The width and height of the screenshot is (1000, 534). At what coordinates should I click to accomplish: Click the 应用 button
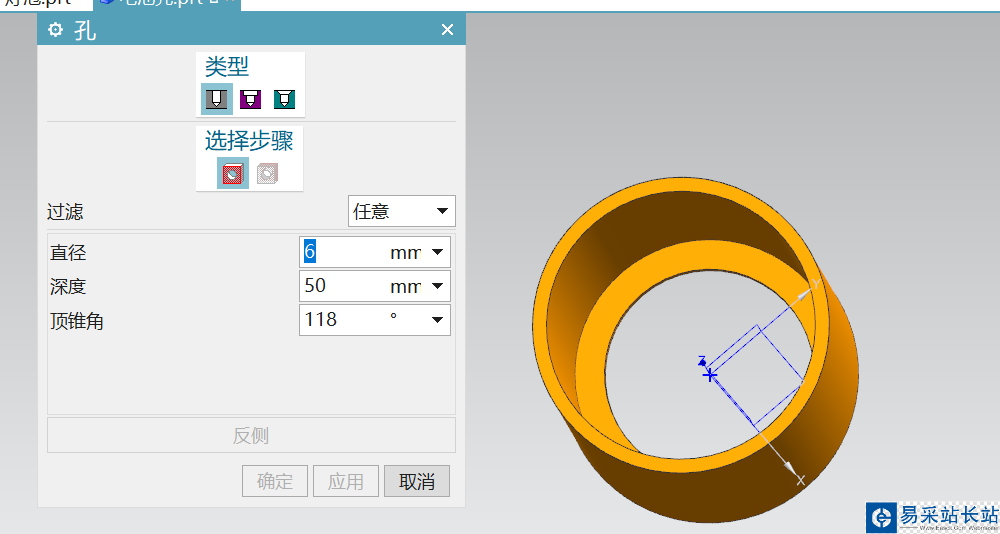[x=346, y=481]
